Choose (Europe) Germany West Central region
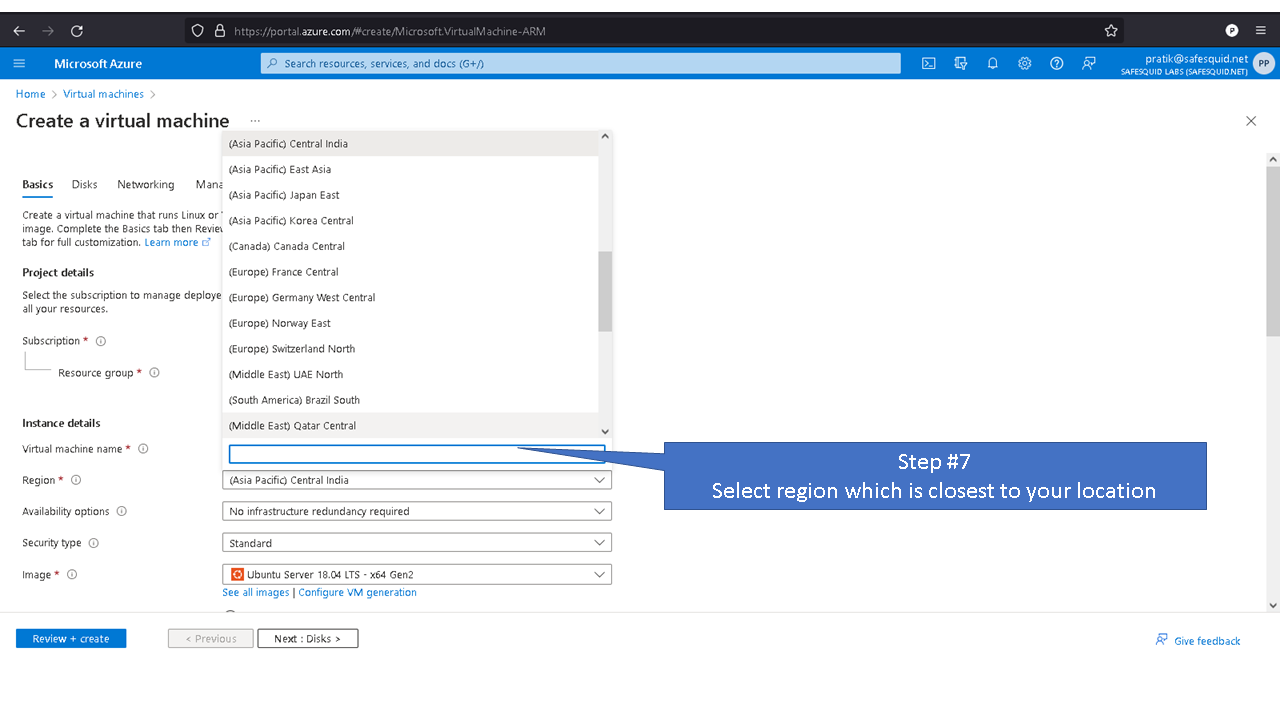This screenshot has width=1280, height=720. point(410,298)
